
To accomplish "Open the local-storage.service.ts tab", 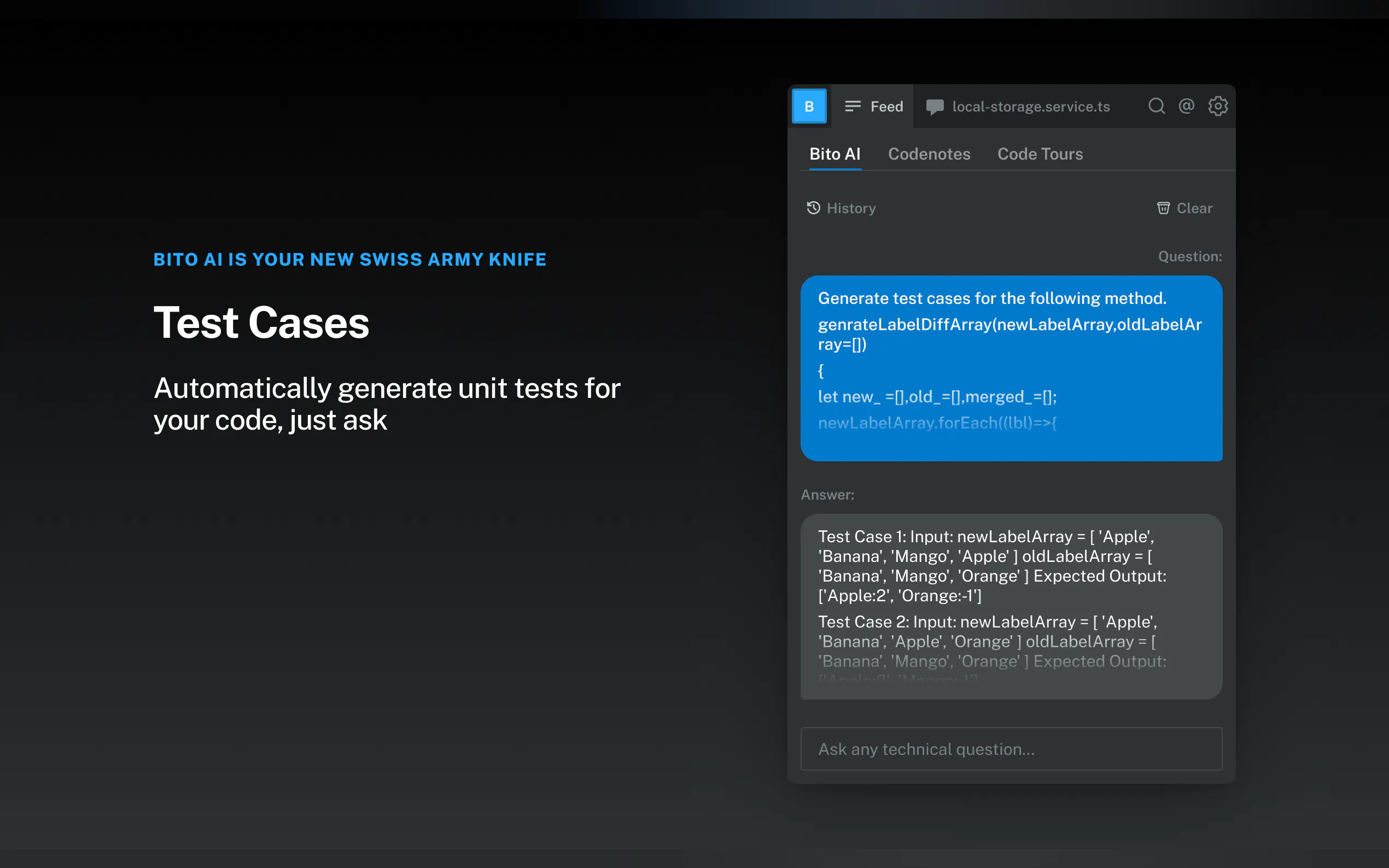I will click(x=1030, y=107).
